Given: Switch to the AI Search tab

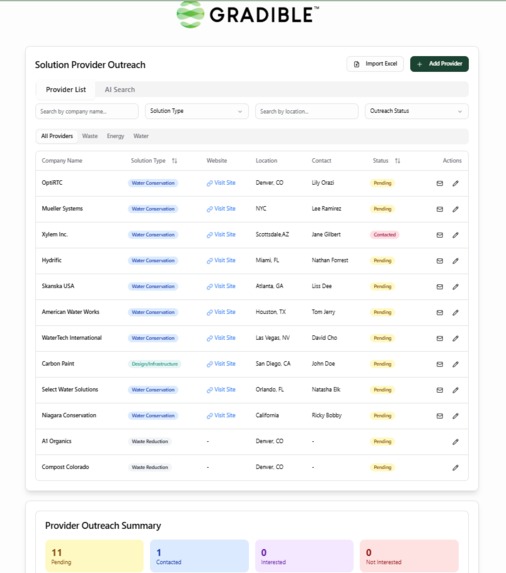Looking at the screenshot, I should pos(120,90).
